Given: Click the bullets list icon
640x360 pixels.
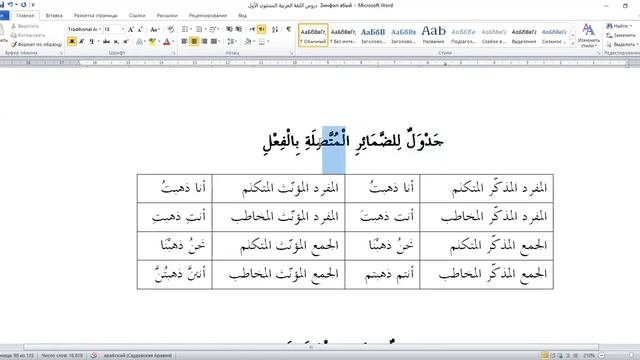Looking at the screenshot, I should coord(185,29).
